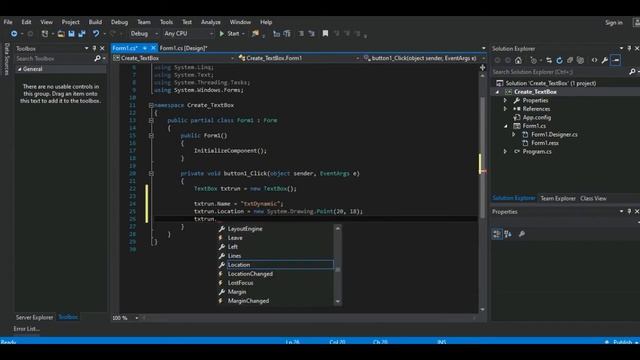
Task: Open the Create_TextBox.Form1 class dropdown
Action: [x=299, y=58]
